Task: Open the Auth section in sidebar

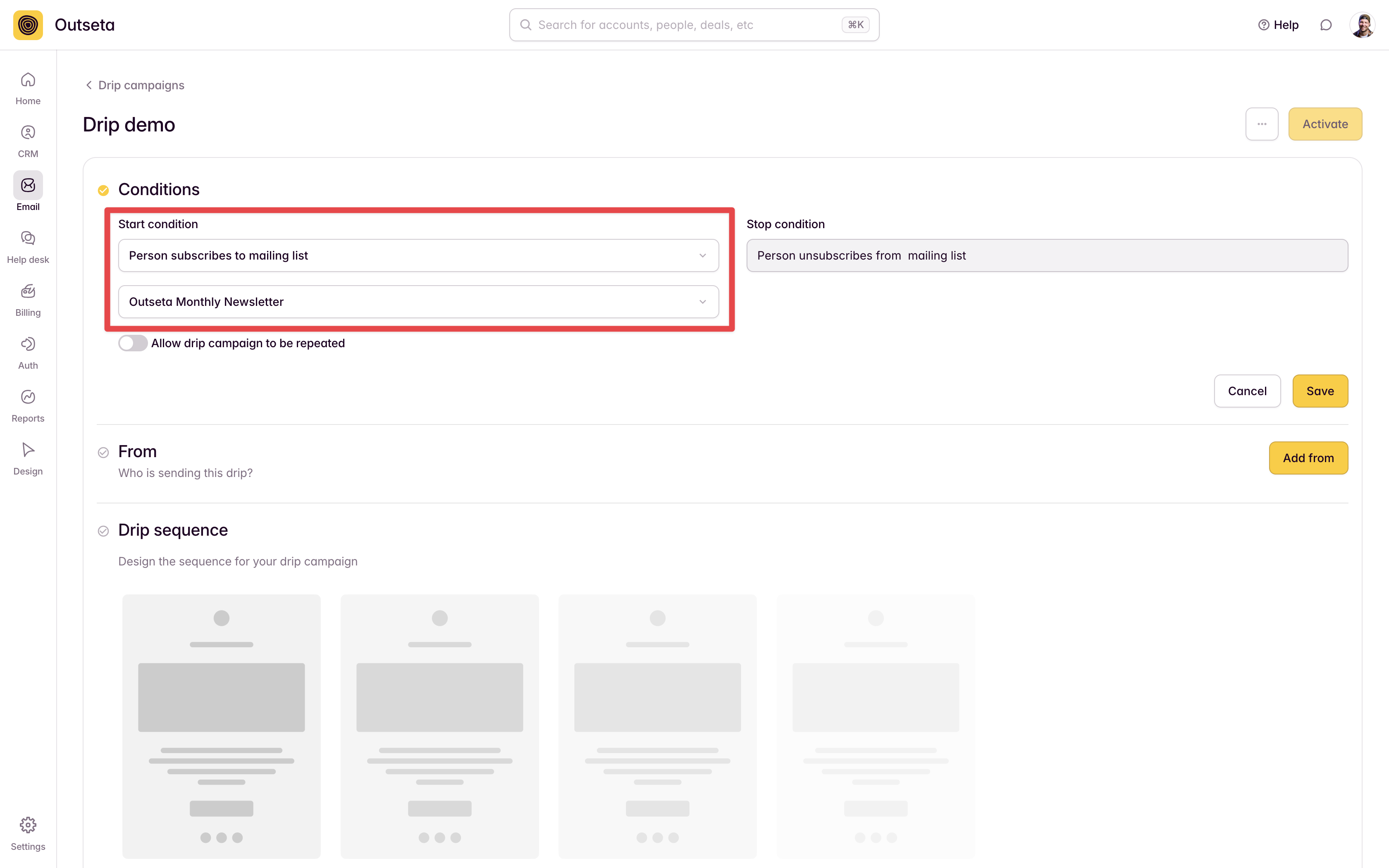Action: [x=28, y=353]
